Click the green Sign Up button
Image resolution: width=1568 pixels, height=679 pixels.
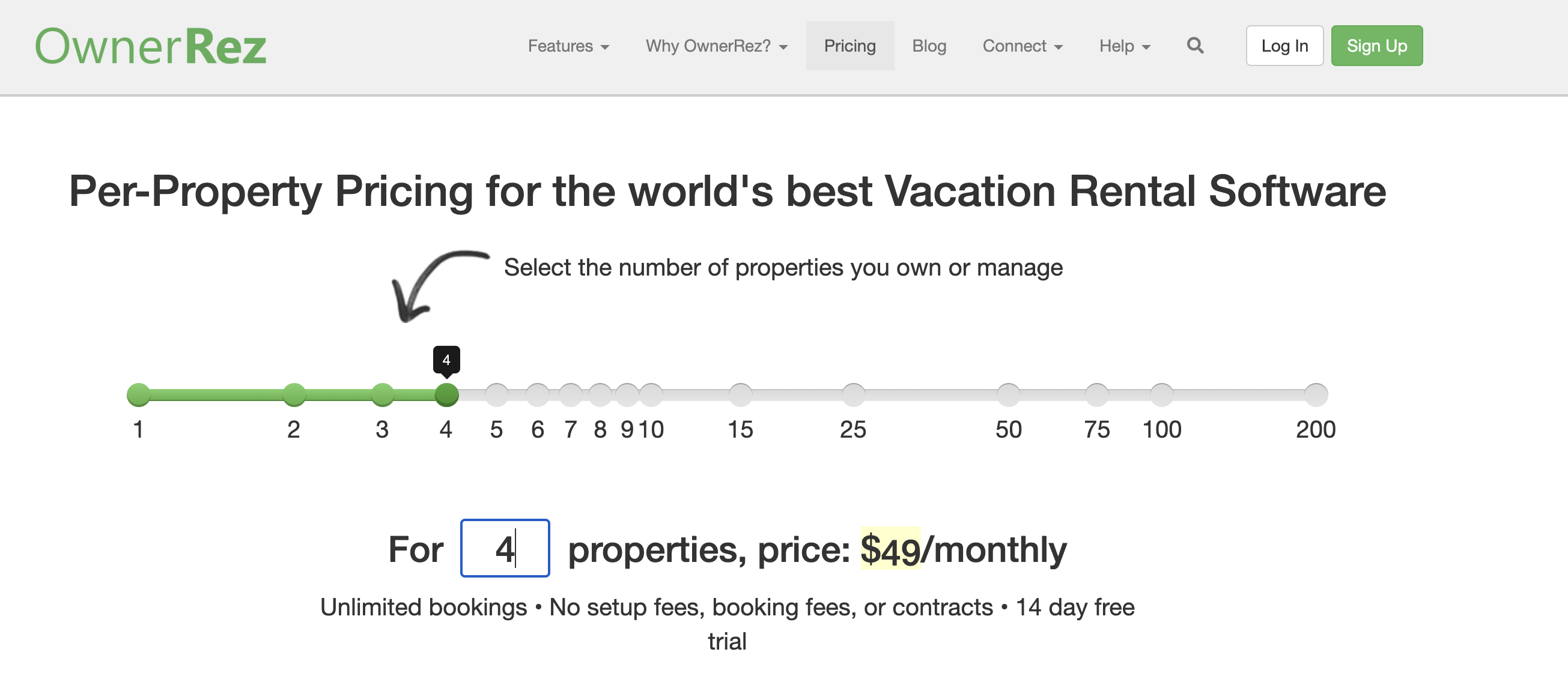(1377, 46)
